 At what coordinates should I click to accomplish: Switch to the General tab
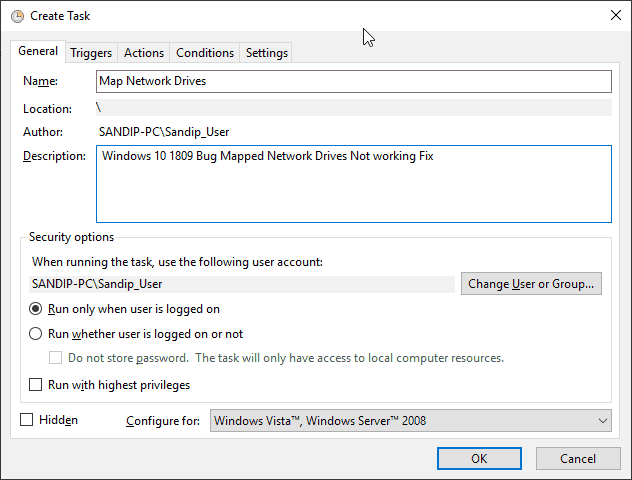pyautogui.click(x=38, y=51)
